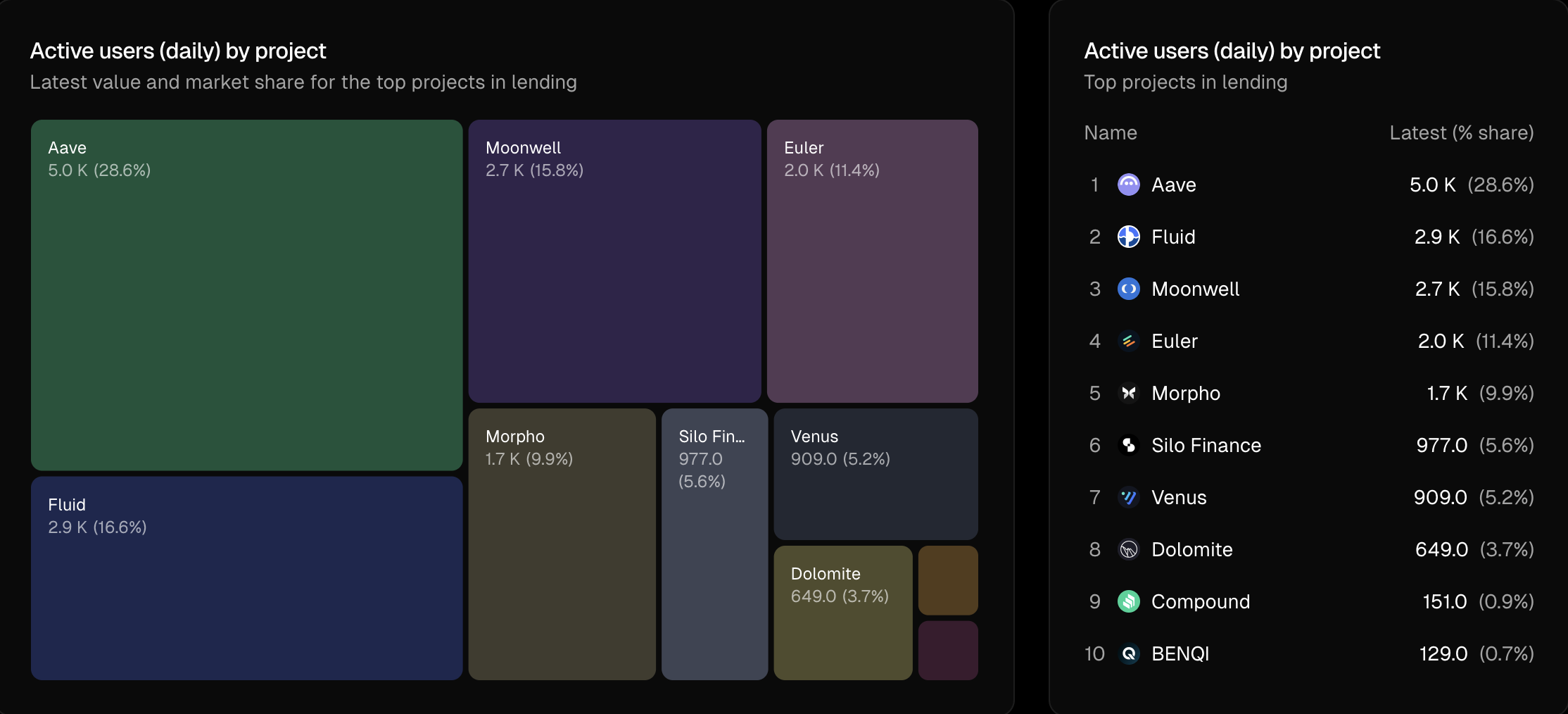Click the Aave logo icon in the list
Image resolution: width=1568 pixels, height=714 pixels.
(1128, 185)
